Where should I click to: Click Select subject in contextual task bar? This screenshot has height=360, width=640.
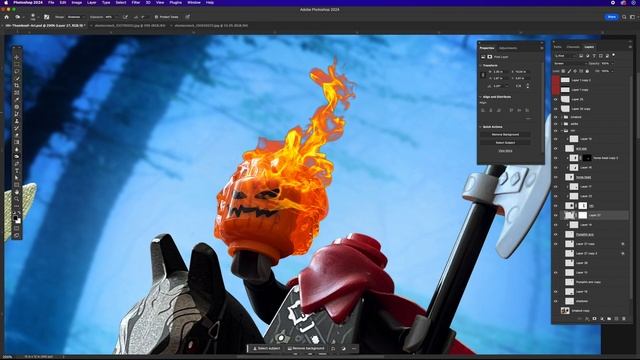coord(266,349)
